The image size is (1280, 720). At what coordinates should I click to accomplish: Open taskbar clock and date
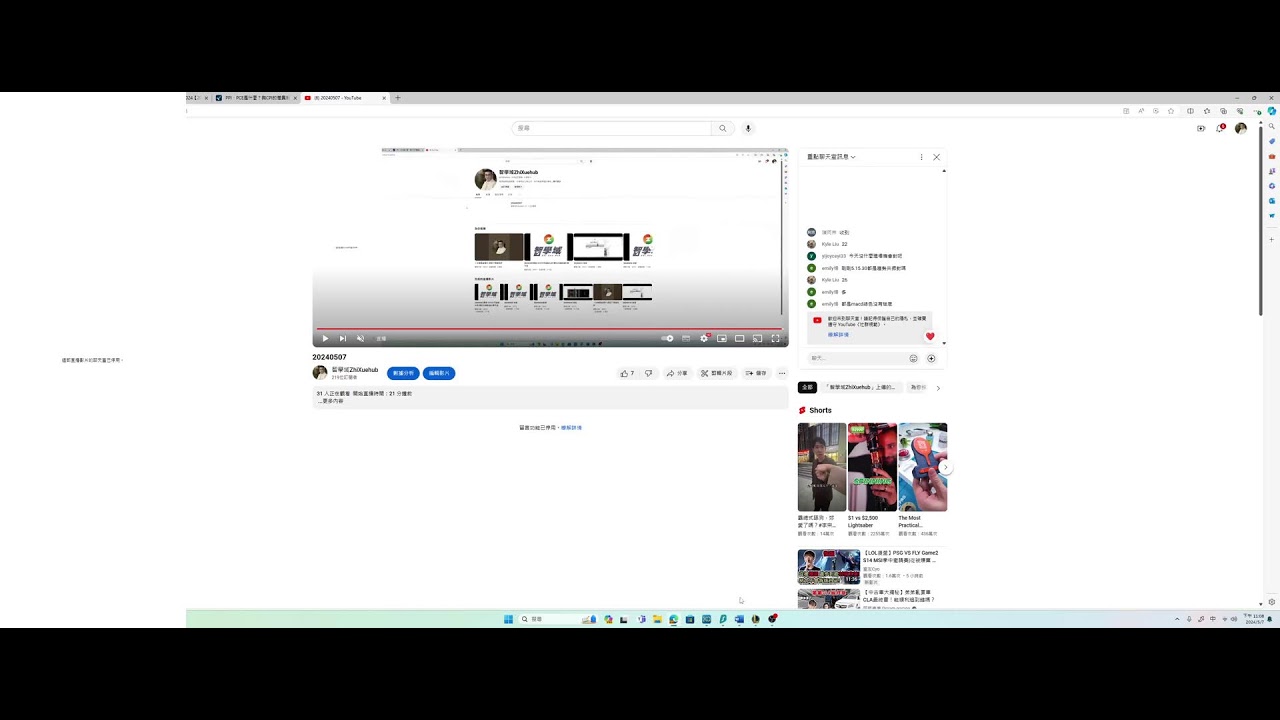tap(1253, 619)
